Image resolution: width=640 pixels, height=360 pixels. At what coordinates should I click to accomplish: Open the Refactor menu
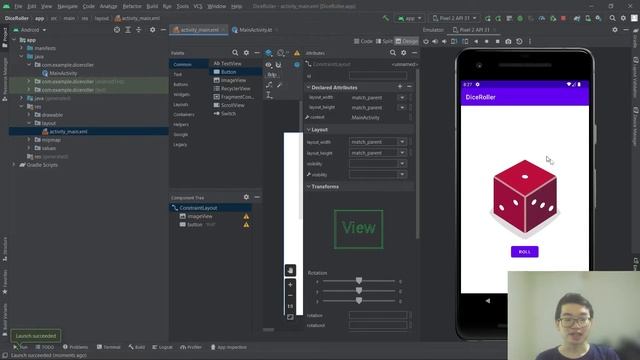click(132, 7)
